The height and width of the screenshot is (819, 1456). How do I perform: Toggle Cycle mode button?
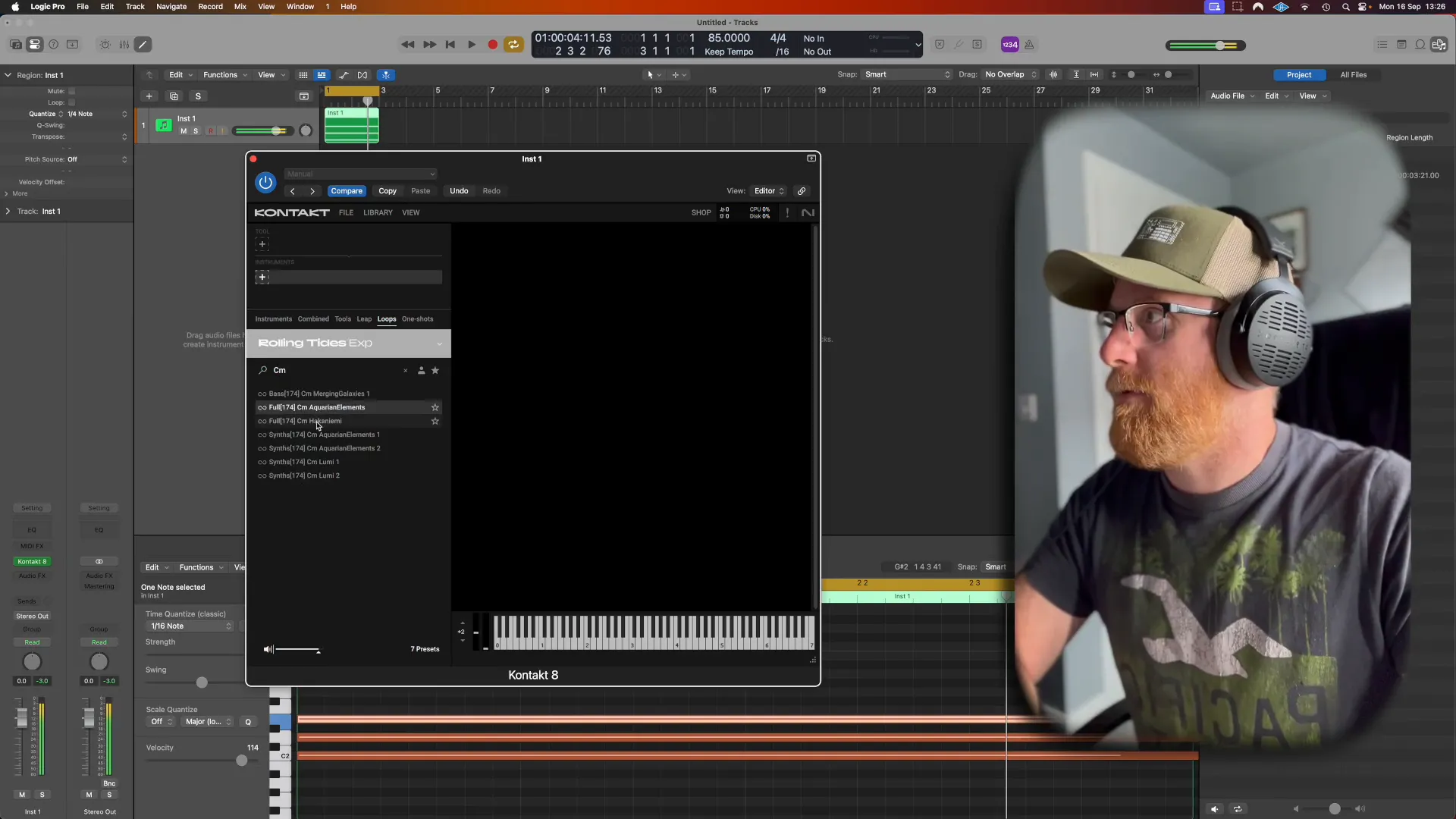pos(514,45)
